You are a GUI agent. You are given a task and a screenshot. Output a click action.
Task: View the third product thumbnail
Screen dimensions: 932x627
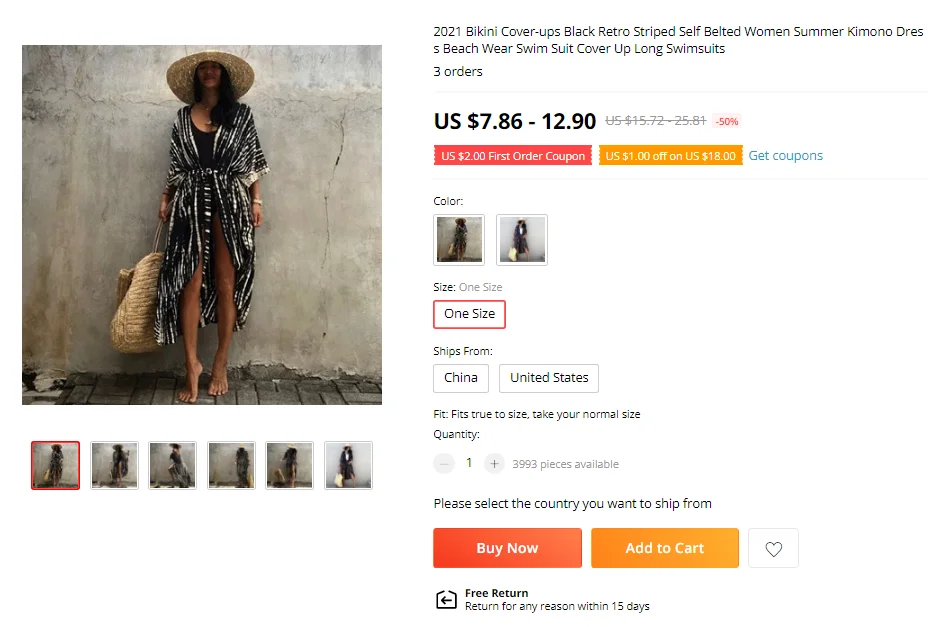[172, 465]
